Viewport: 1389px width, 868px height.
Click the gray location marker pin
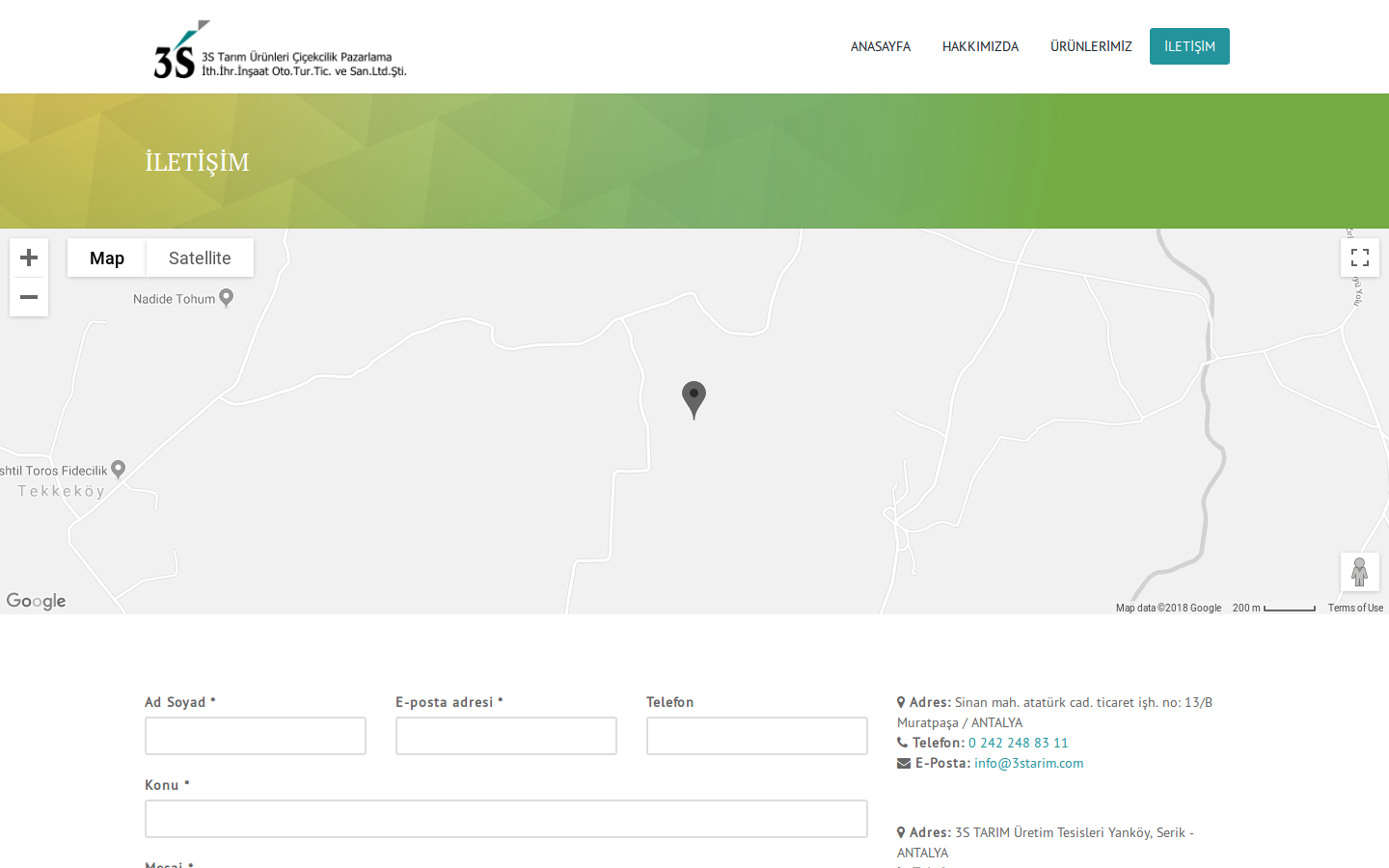pos(694,399)
